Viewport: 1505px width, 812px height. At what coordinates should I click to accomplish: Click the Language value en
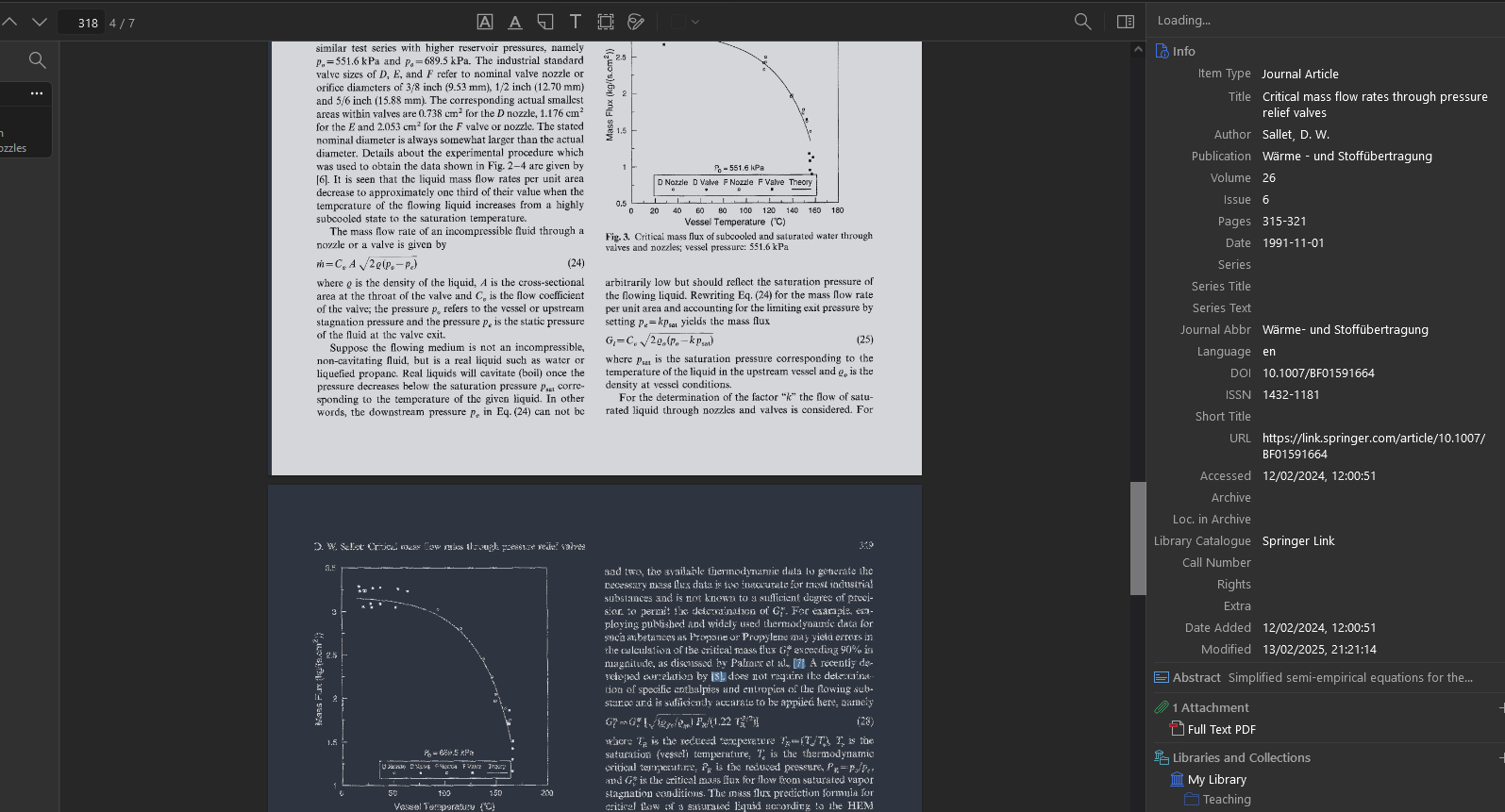1269,352
